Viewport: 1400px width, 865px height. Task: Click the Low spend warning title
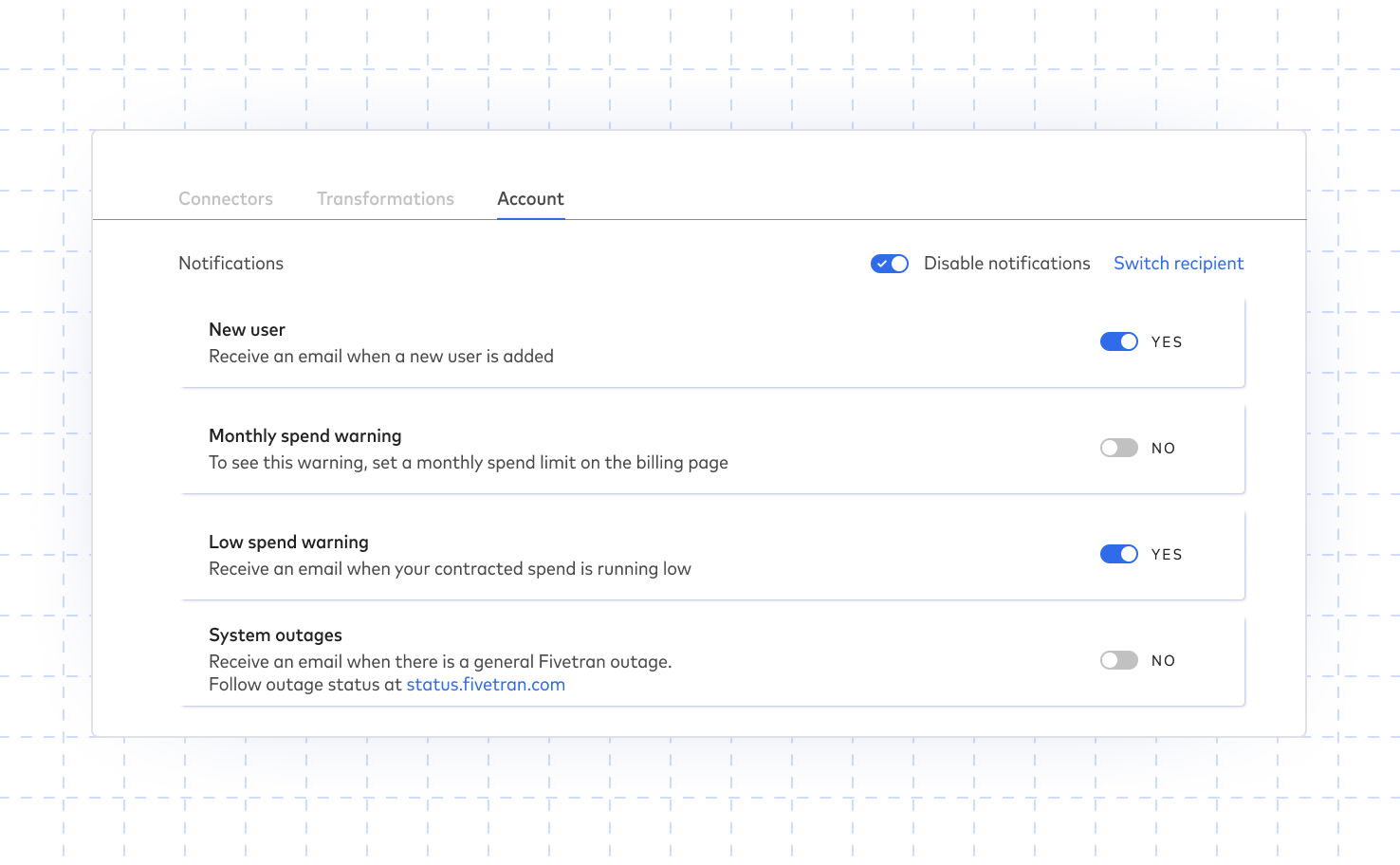288,543
